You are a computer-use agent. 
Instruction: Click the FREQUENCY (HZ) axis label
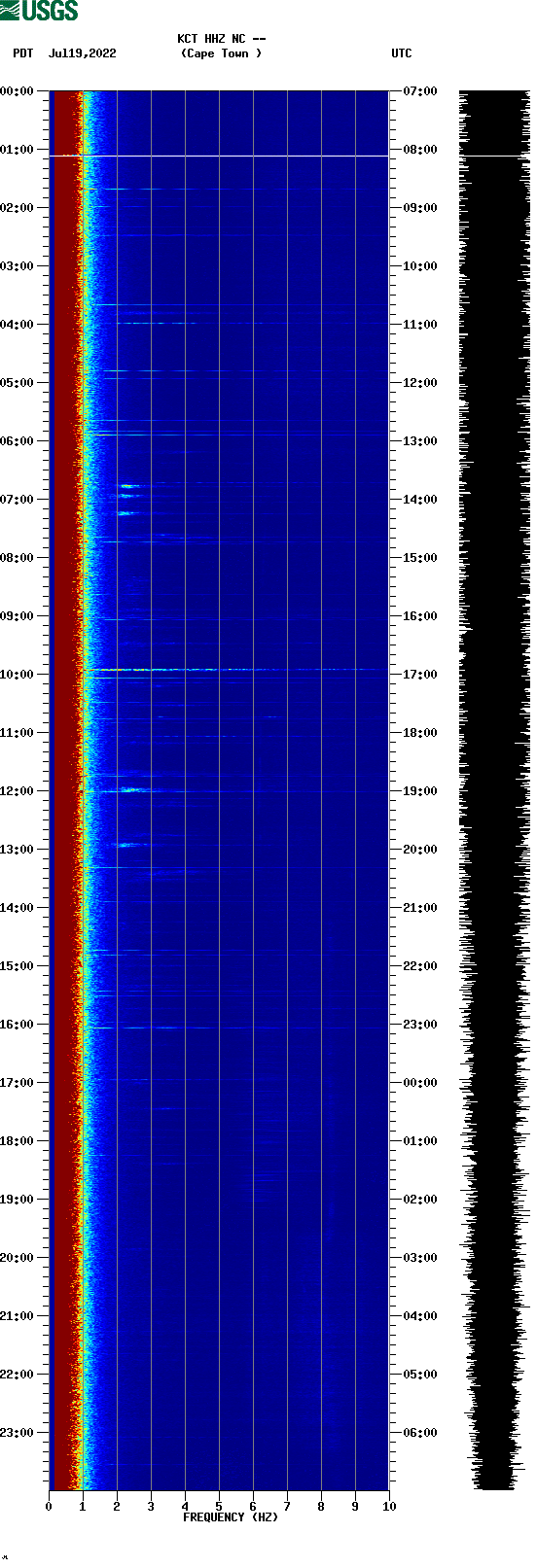pyautogui.click(x=231, y=1517)
